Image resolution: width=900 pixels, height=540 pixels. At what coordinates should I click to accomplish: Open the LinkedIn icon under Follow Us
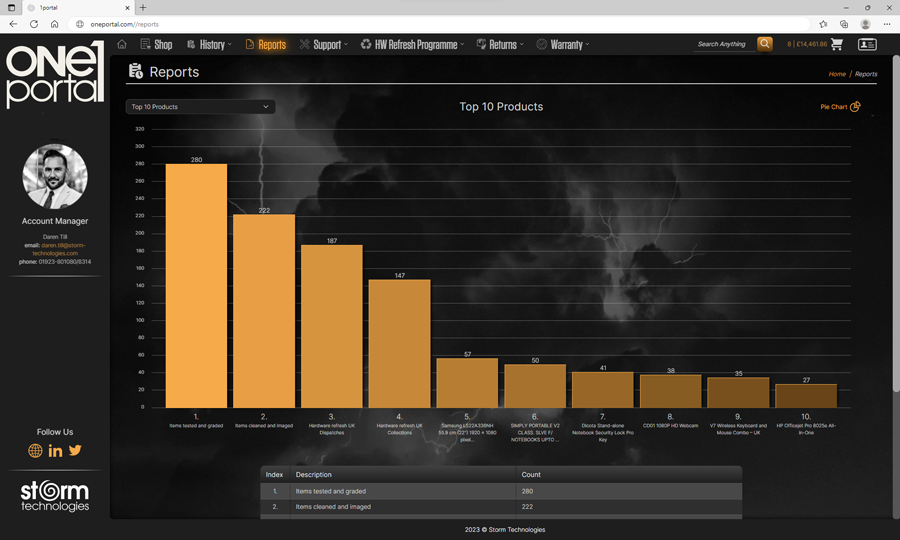(55, 451)
